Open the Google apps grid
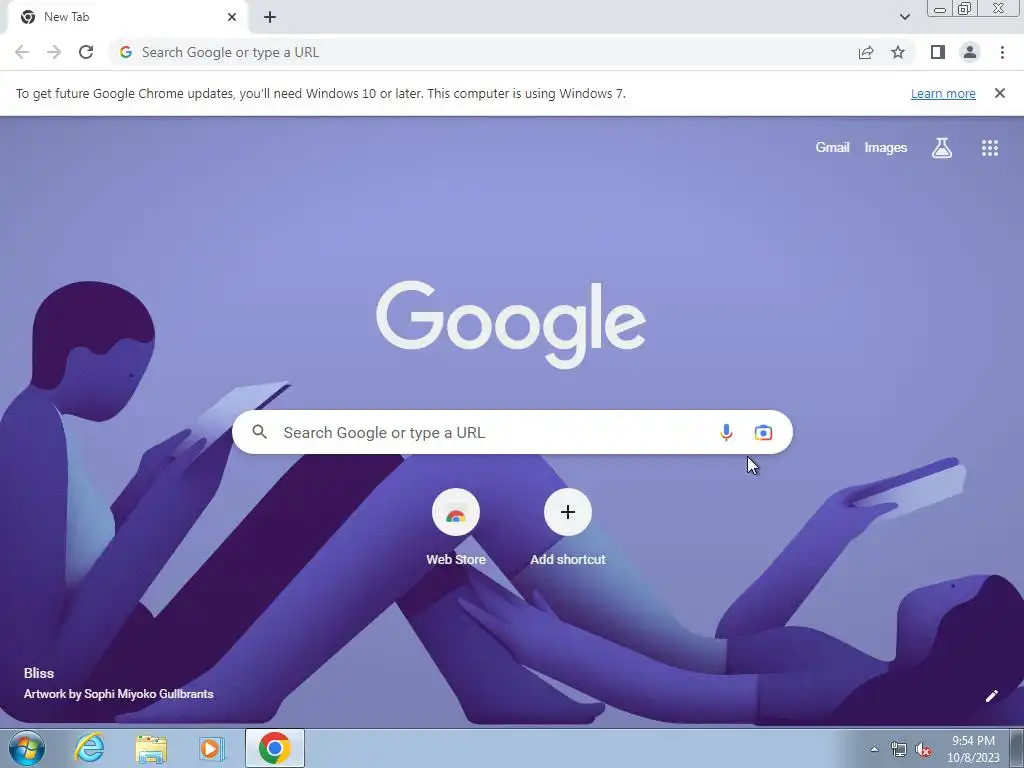The image size is (1024, 768). [990, 148]
